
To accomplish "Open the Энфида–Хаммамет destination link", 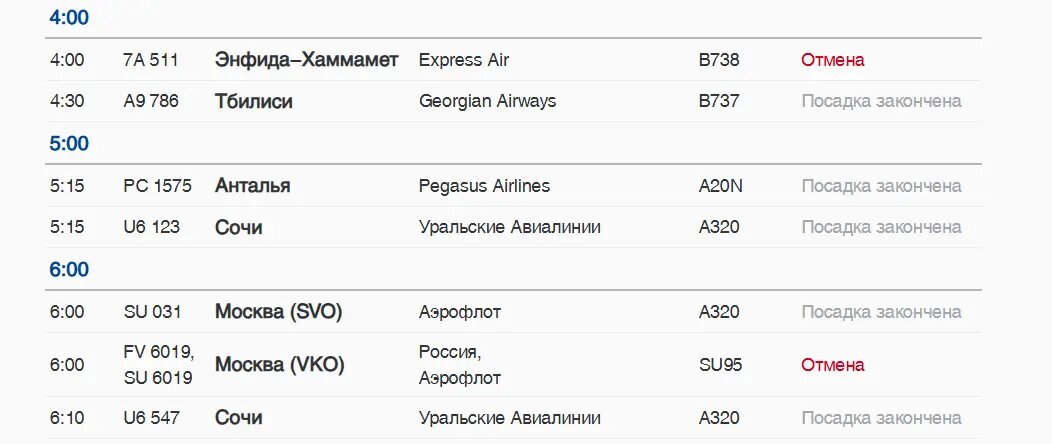I will pyautogui.click(x=307, y=60).
